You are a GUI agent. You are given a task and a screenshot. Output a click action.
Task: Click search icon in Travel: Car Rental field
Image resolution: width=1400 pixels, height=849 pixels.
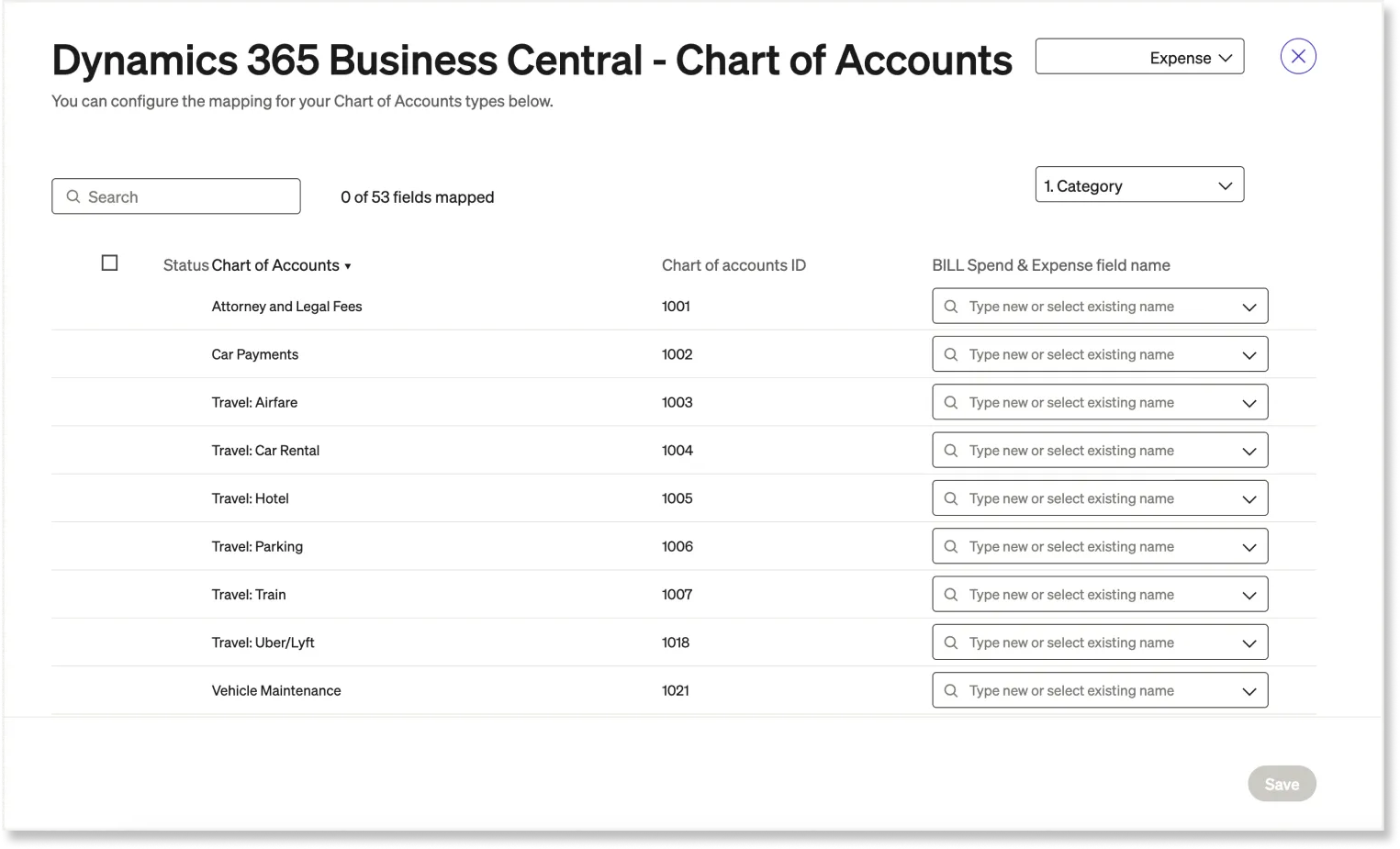(951, 451)
